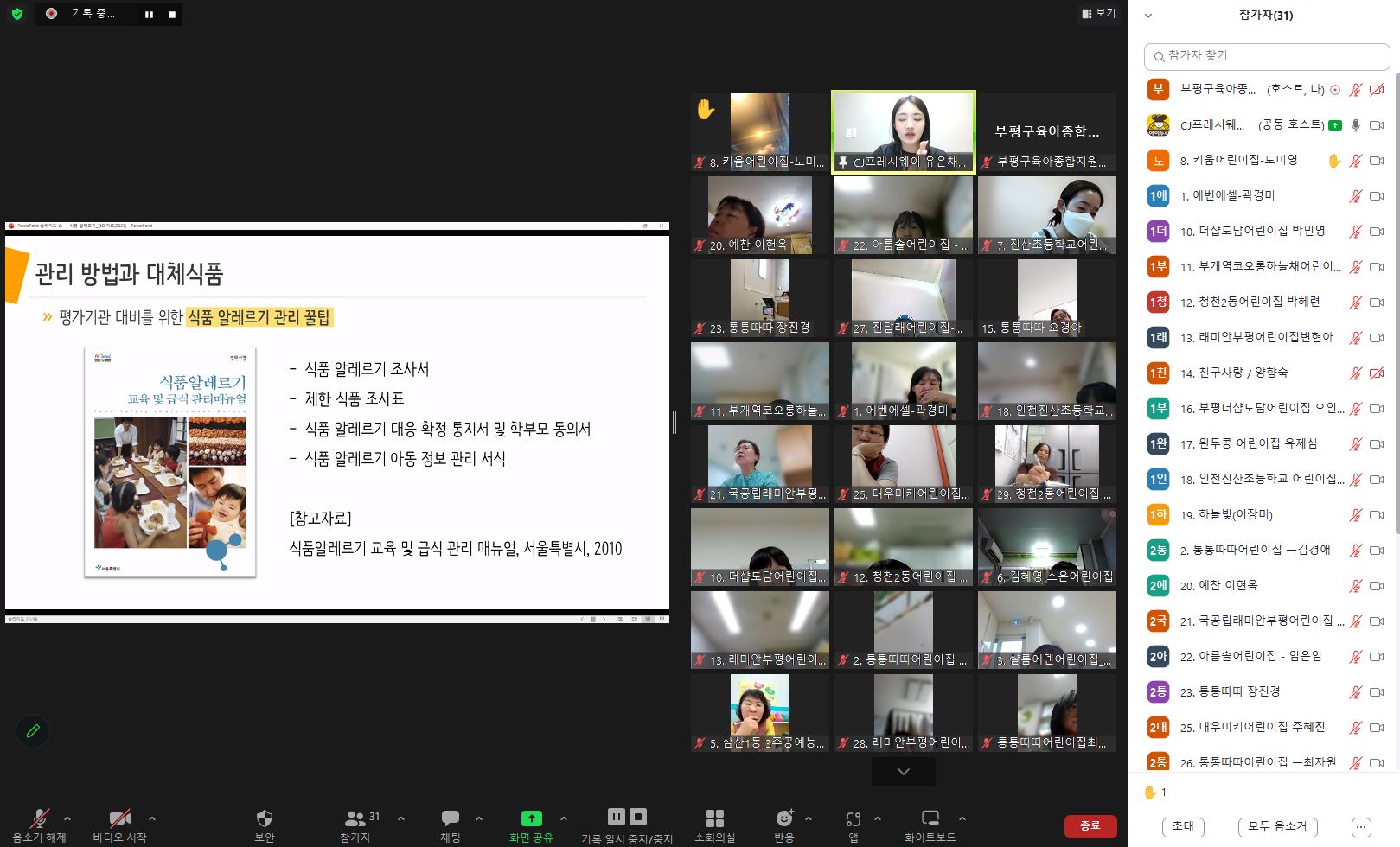
Task: Stop the recording in top bar
Action: click(172, 14)
